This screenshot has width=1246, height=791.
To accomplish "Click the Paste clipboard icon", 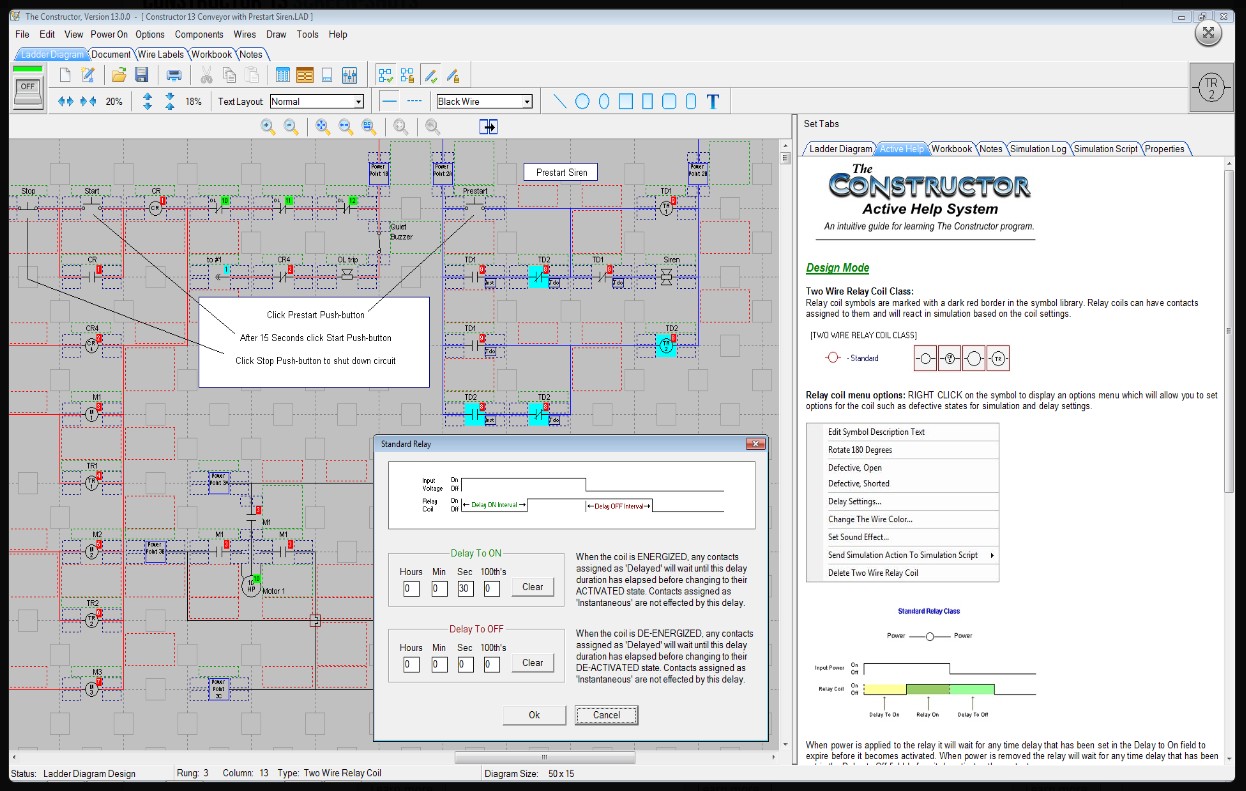I will (252, 75).
